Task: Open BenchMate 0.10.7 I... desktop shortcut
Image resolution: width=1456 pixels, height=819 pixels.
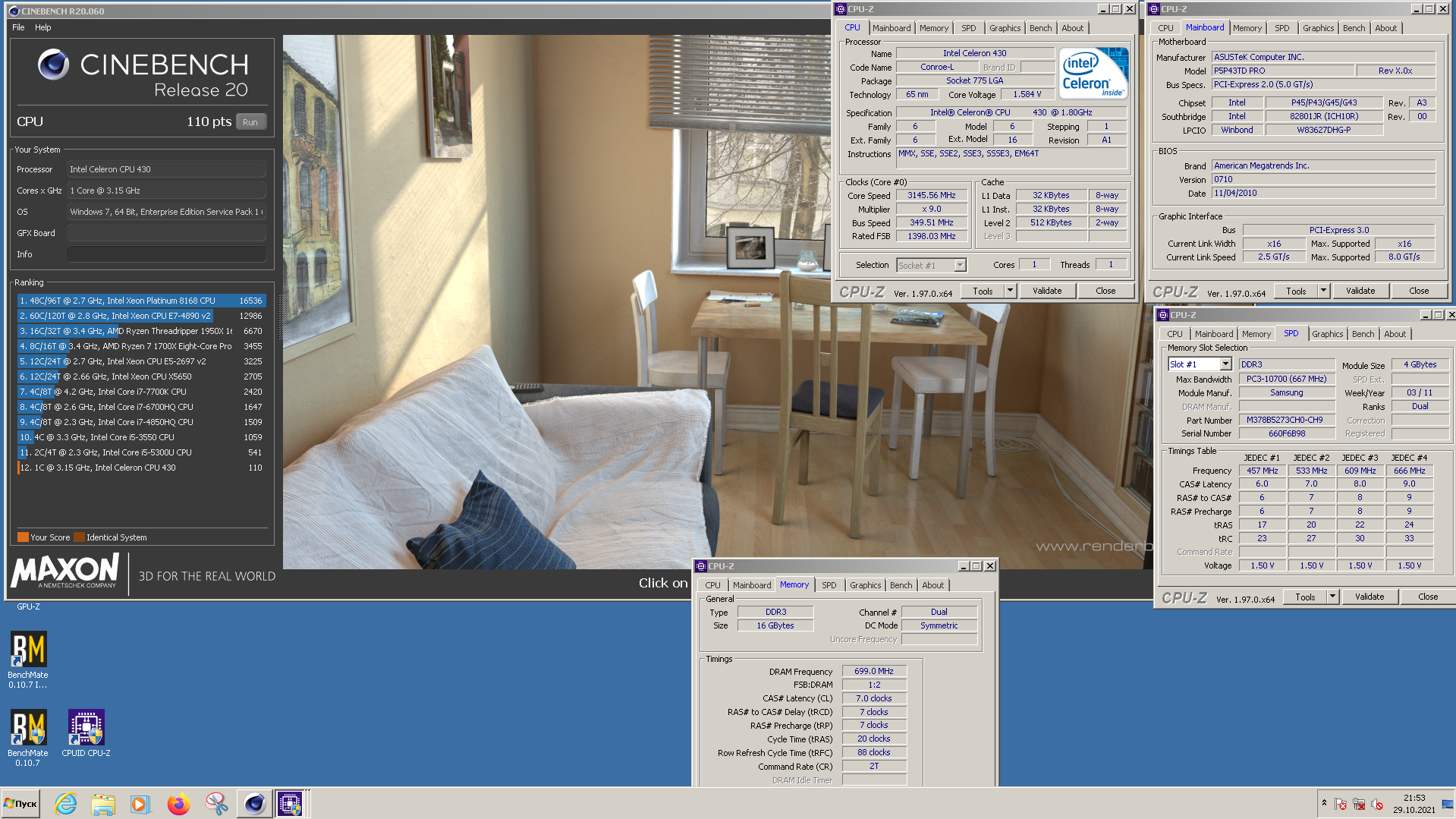Action: tap(28, 659)
